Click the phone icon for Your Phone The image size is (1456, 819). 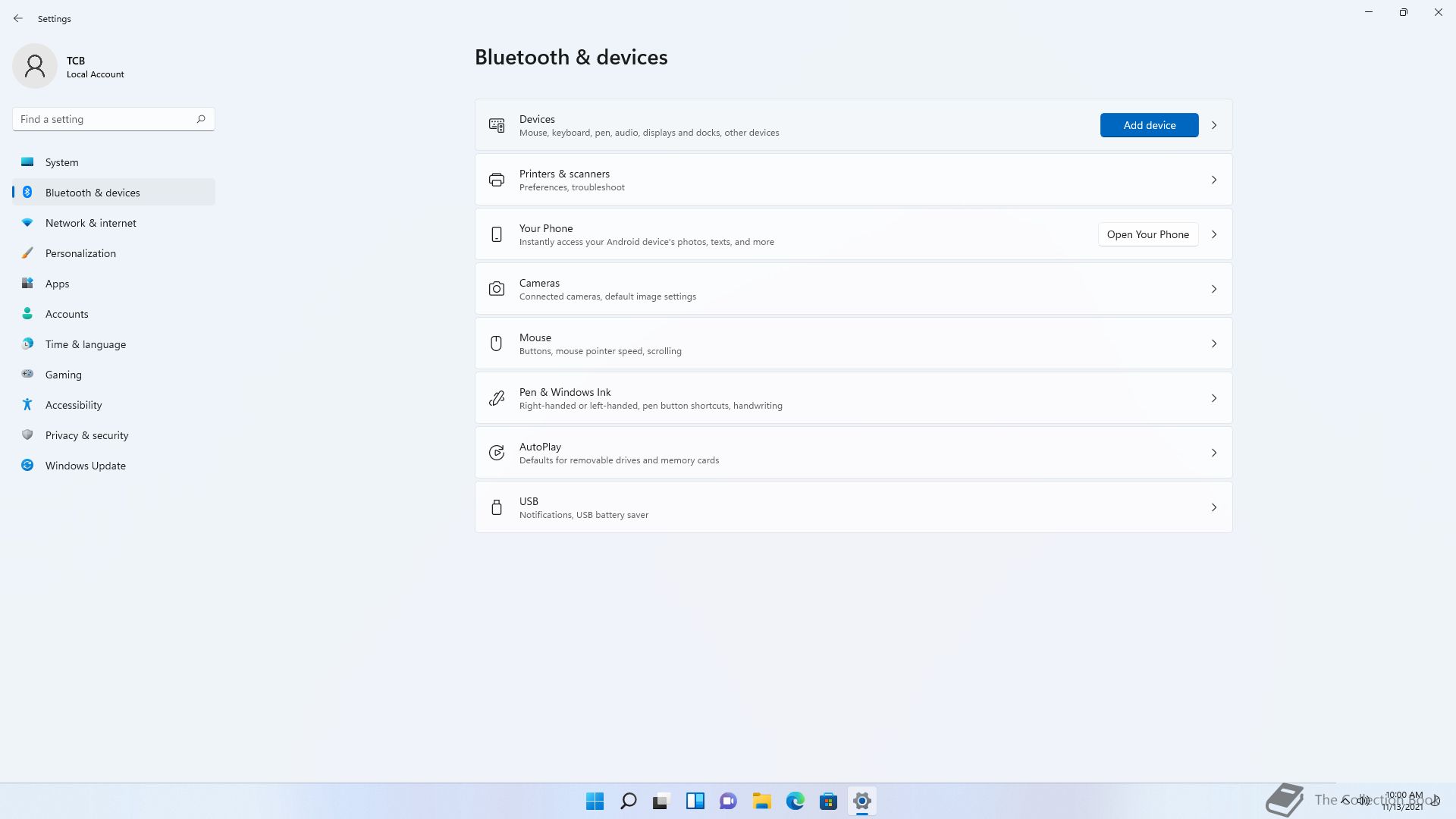497,234
